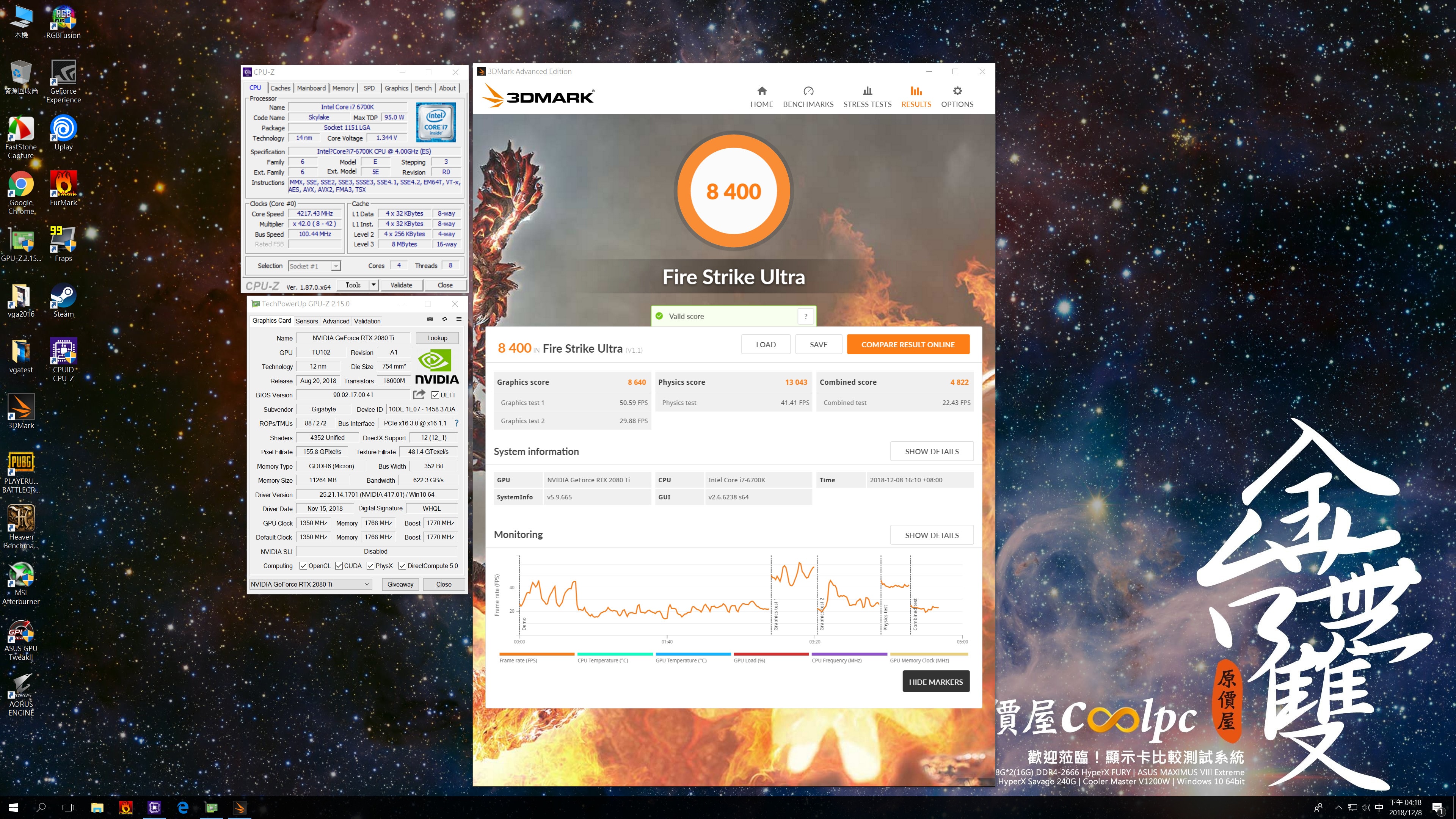Open CPU-Z Memory tab
The height and width of the screenshot is (819, 1456).
click(x=343, y=88)
